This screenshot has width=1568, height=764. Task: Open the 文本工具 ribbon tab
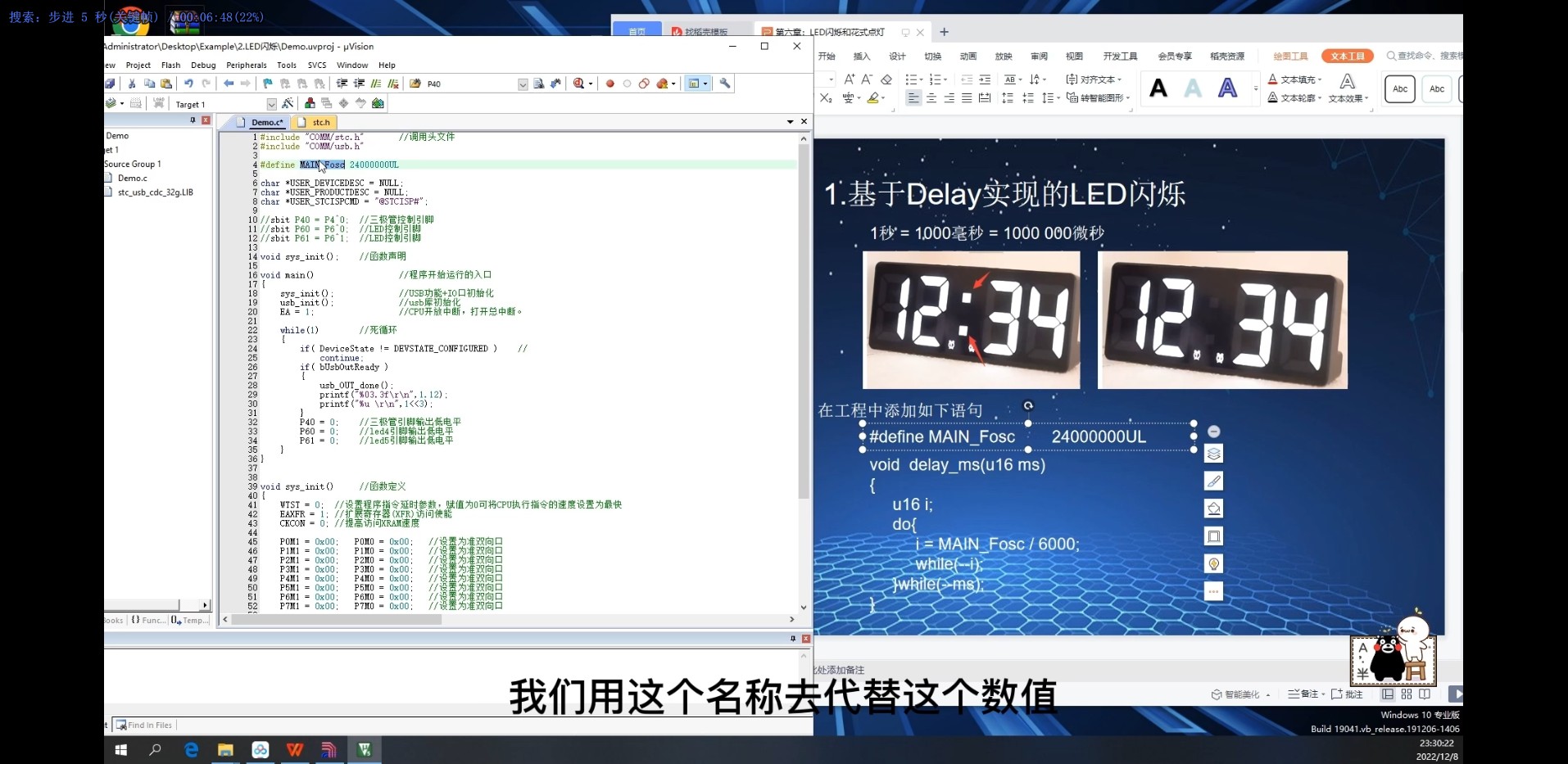click(x=1348, y=57)
